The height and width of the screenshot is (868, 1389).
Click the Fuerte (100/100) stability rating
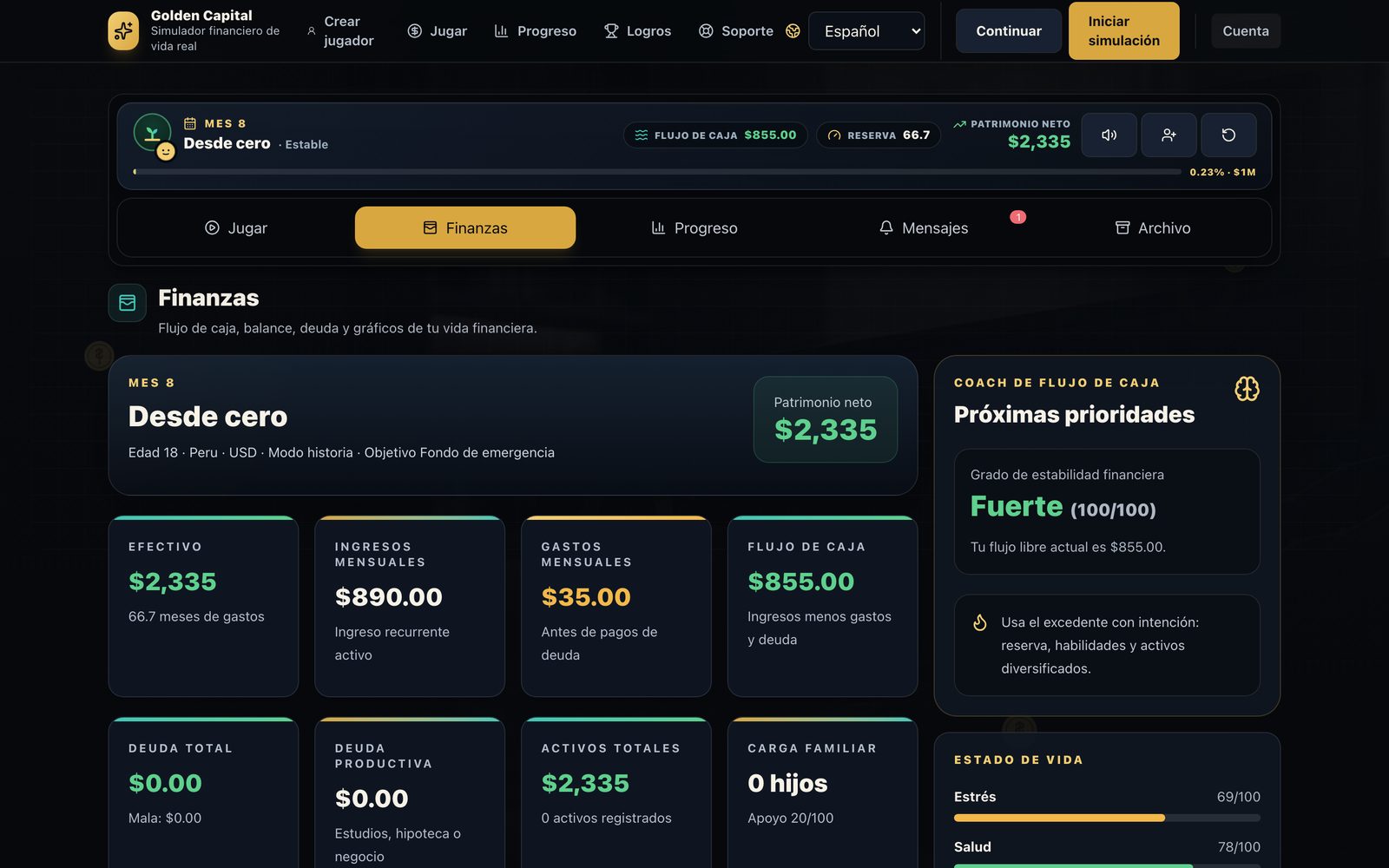1063,507
